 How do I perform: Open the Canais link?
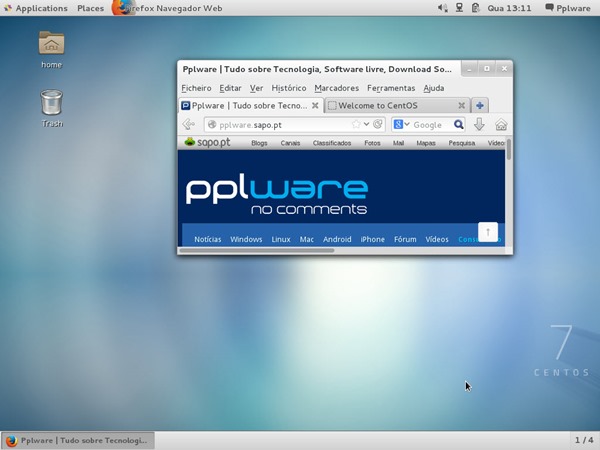[290, 143]
